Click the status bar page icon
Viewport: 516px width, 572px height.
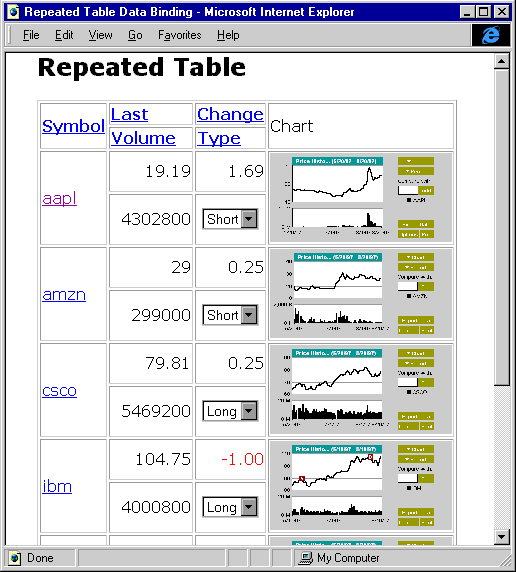(15, 558)
